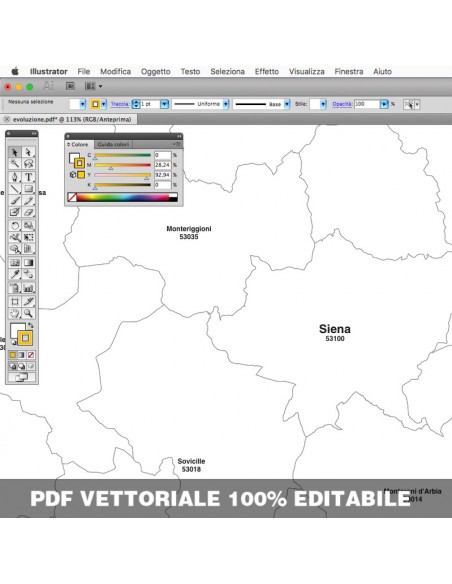This screenshot has height=584, width=452.
Task: Select the Pencil tool
Action: click(x=28, y=201)
